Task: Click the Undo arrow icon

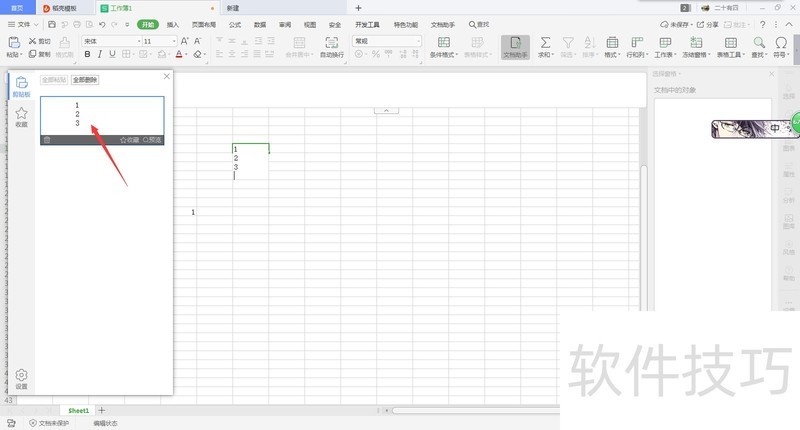Action: [x=102, y=24]
